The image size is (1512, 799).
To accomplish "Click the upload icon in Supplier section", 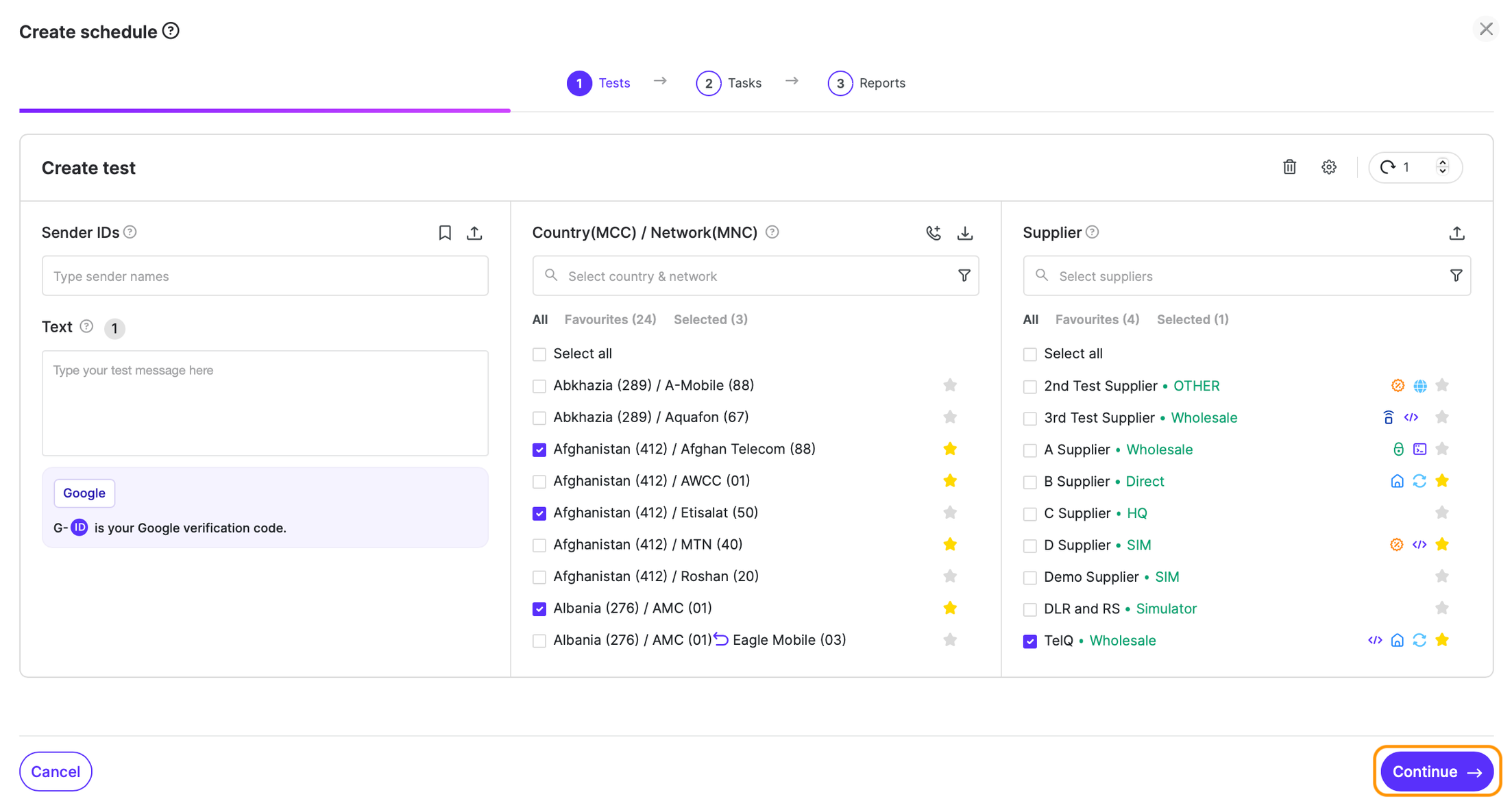I will (1456, 233).
